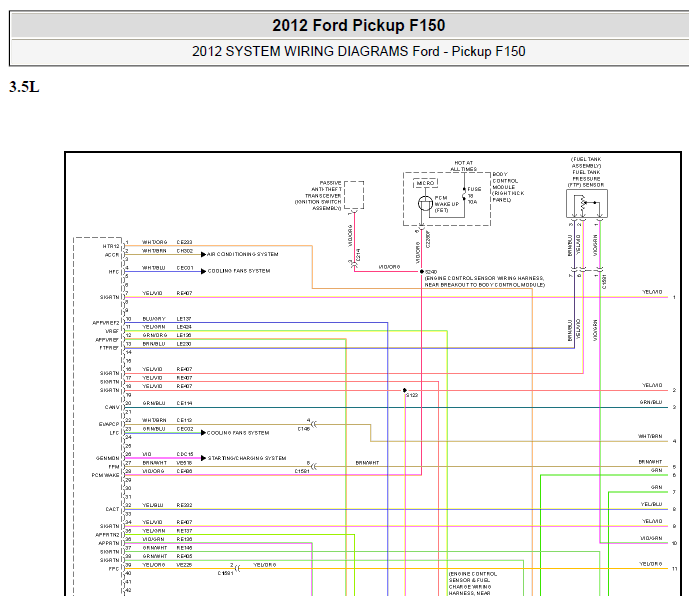Screen dimensions: 689x596
Task: Click the "C146" connector label
Action: (304, 429)
